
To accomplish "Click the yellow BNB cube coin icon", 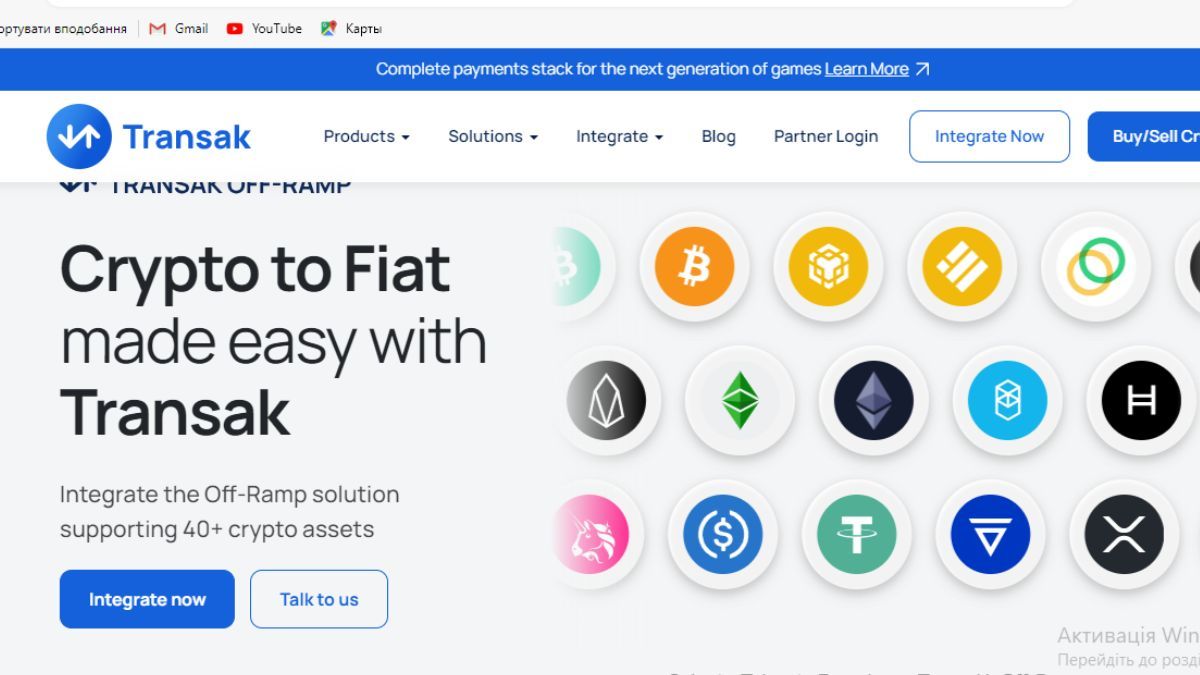I will 828,267.
